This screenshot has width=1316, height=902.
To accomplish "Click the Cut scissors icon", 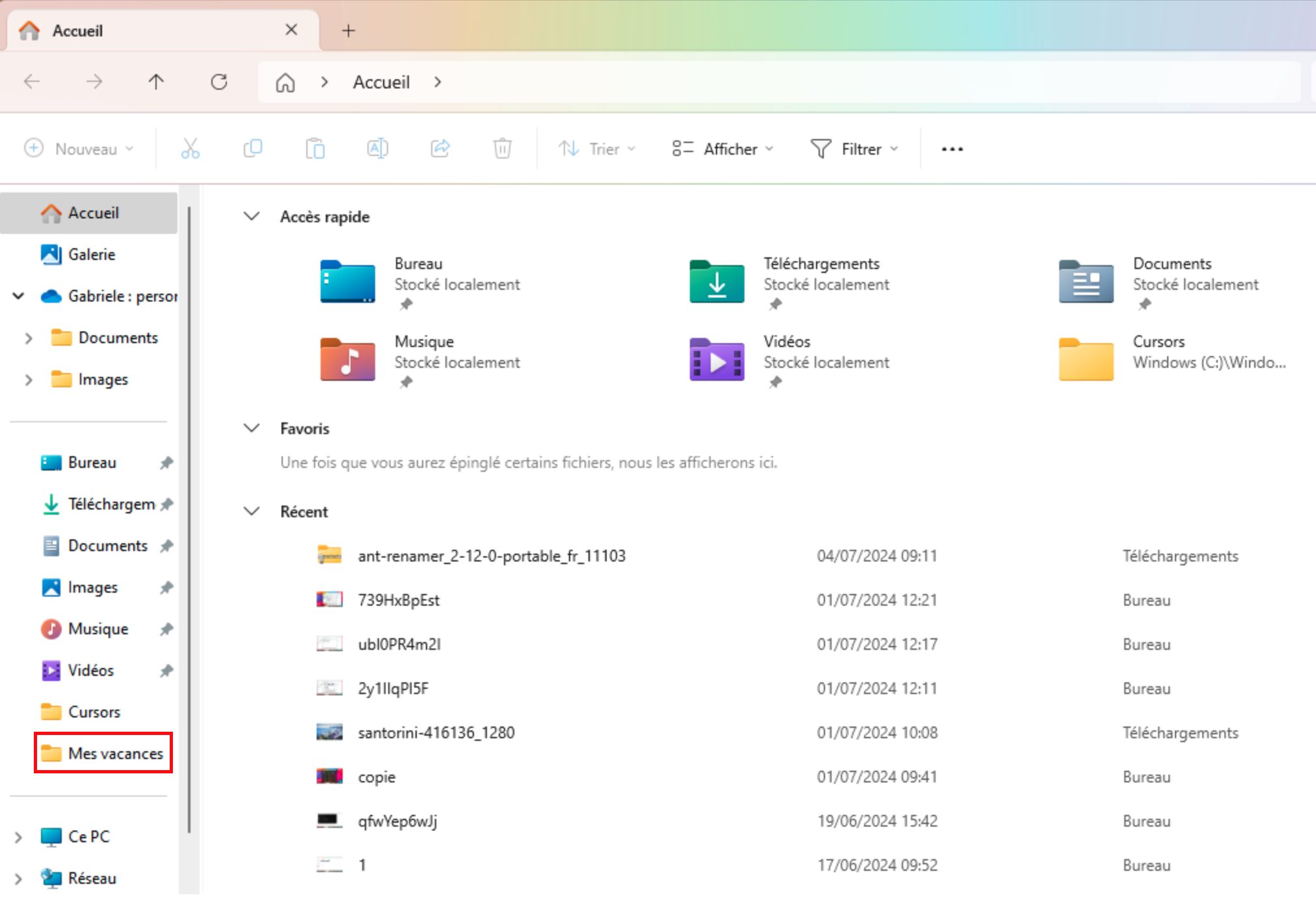I will point(190,149).
